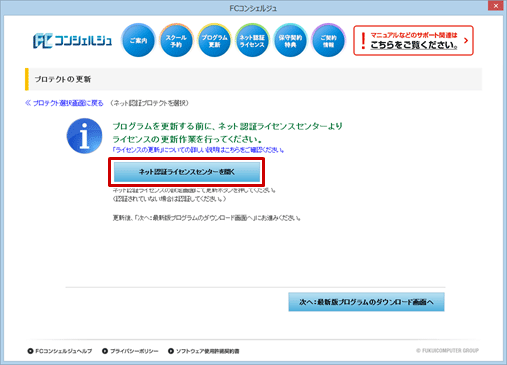Open FCコンシェルジュヘルプ footer link
The image size is (507, 365).
(x=60, y=351)
